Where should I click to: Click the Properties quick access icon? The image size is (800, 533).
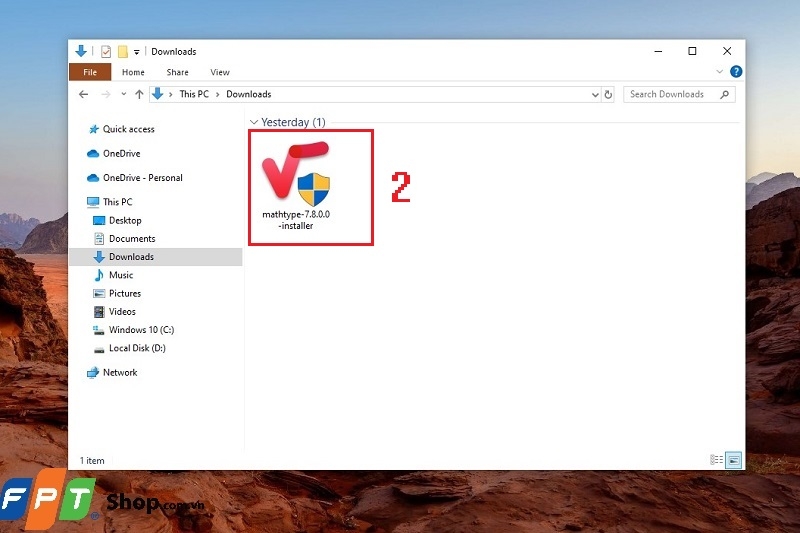pyautogui.click(x=106, y=52)
